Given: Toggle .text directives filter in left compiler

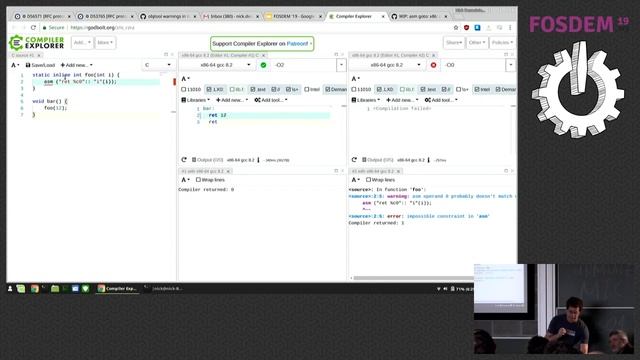Looking at the screenshot, I should pos(258,89).
